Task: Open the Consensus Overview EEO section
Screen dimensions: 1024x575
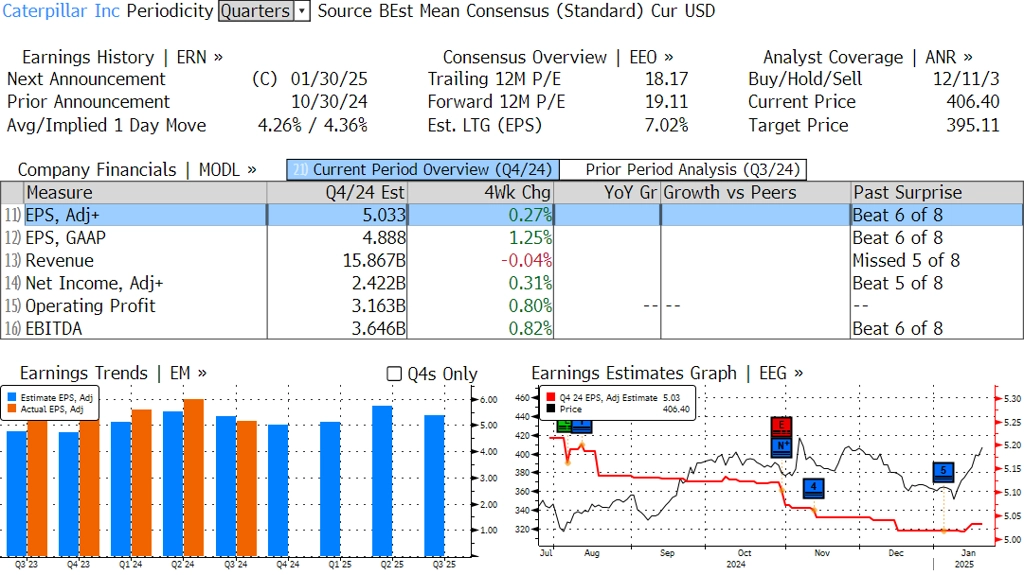Action: click(558, 57)
